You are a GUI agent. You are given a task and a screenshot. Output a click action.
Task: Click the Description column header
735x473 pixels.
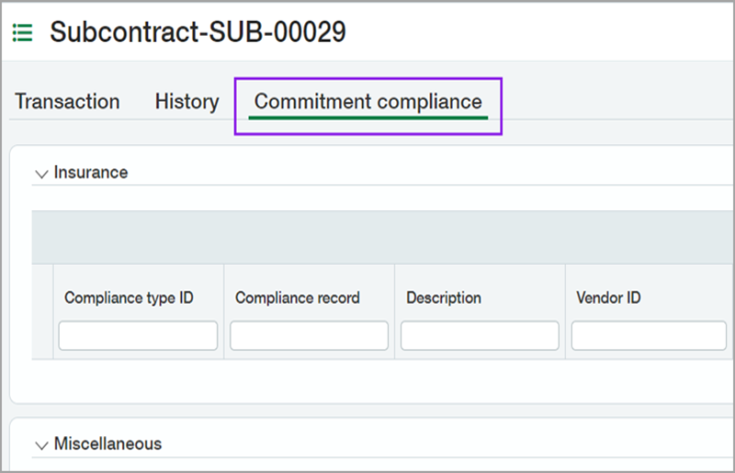coord(443,298)
